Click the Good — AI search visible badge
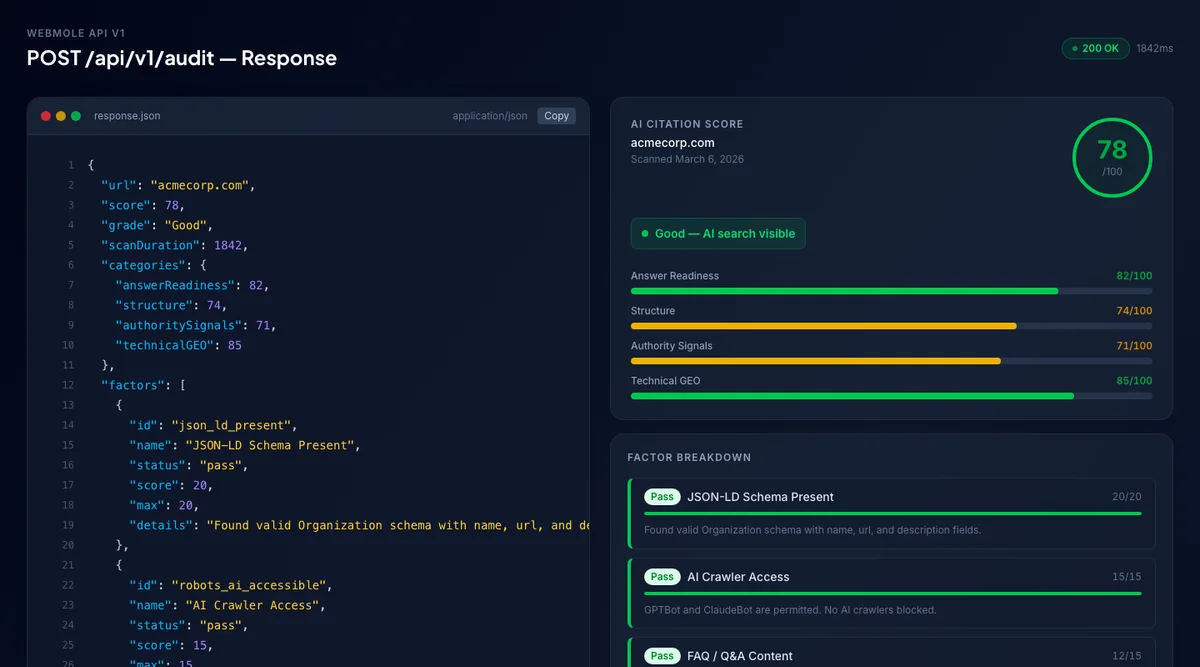The height and width of the screenshot is (667, 1200). [718, 233]
